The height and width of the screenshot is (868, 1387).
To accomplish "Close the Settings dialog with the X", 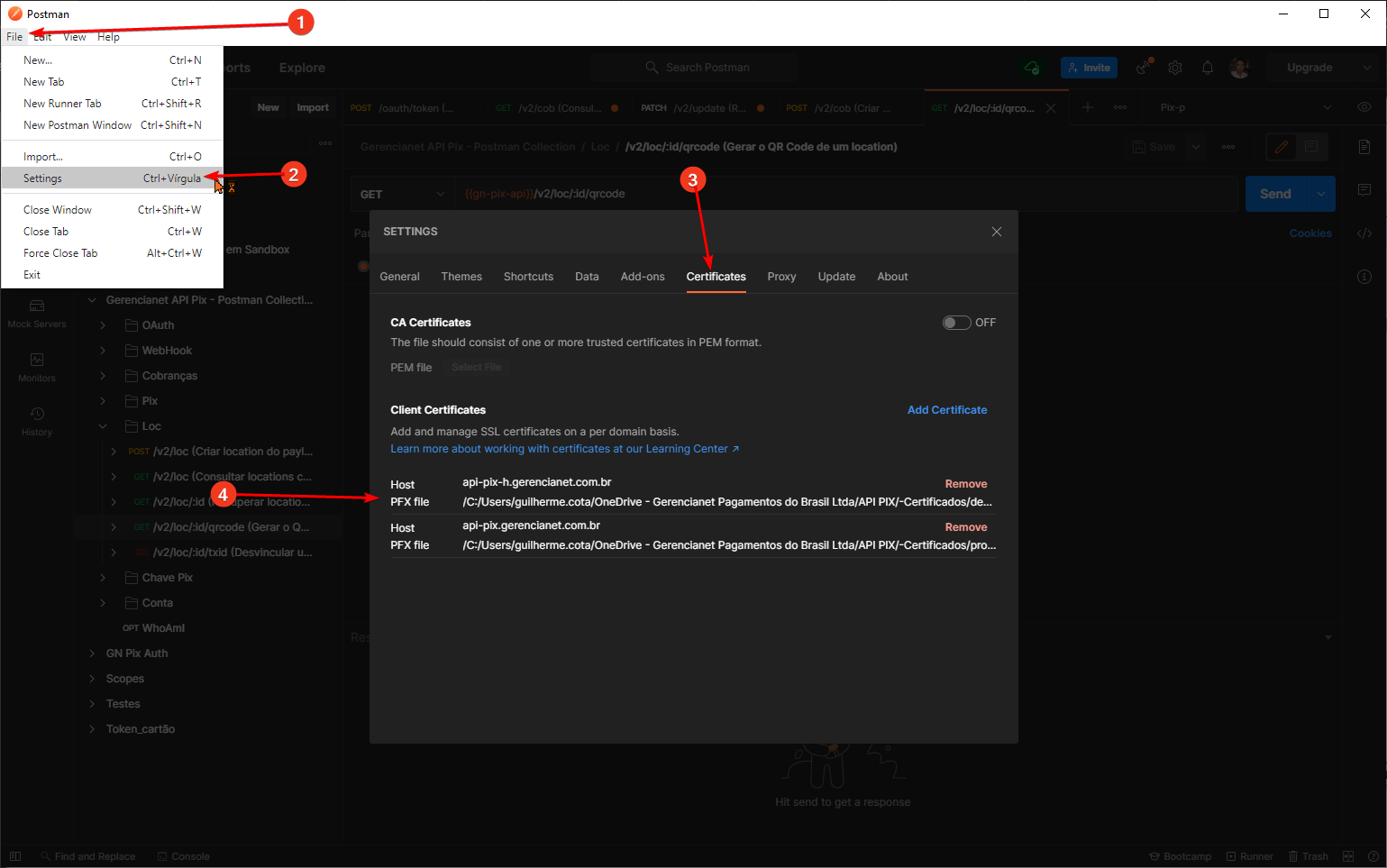I will click(x=996, y=232).
